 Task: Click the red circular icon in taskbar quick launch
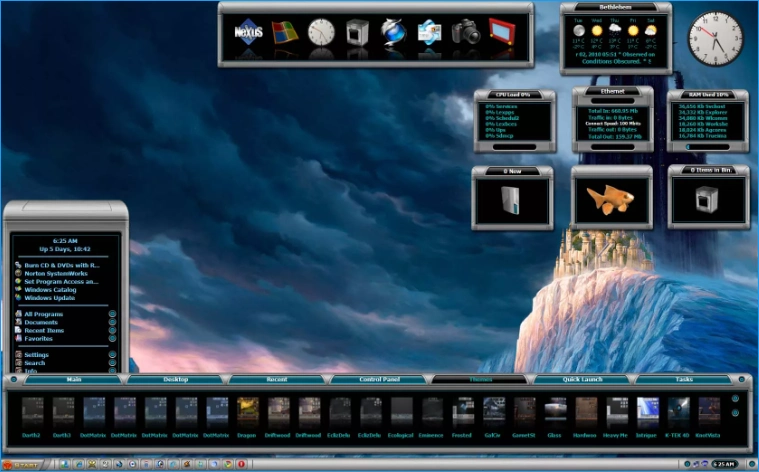click(241, 464)
